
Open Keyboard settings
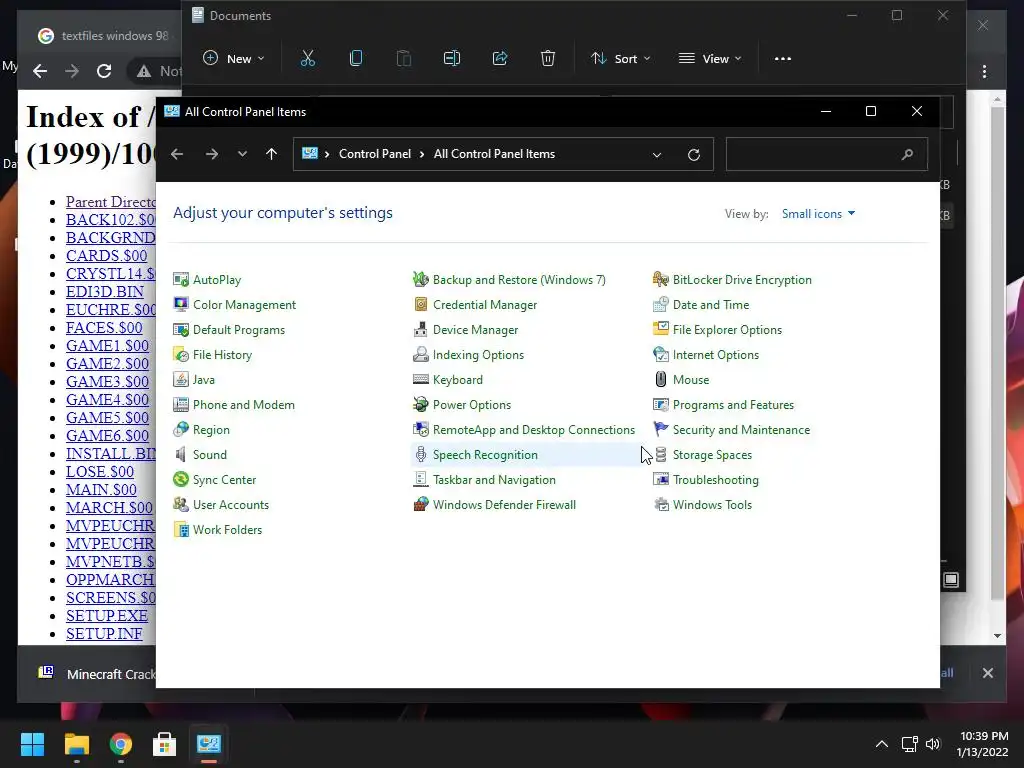pyautogui.click(x=448, y=380)
